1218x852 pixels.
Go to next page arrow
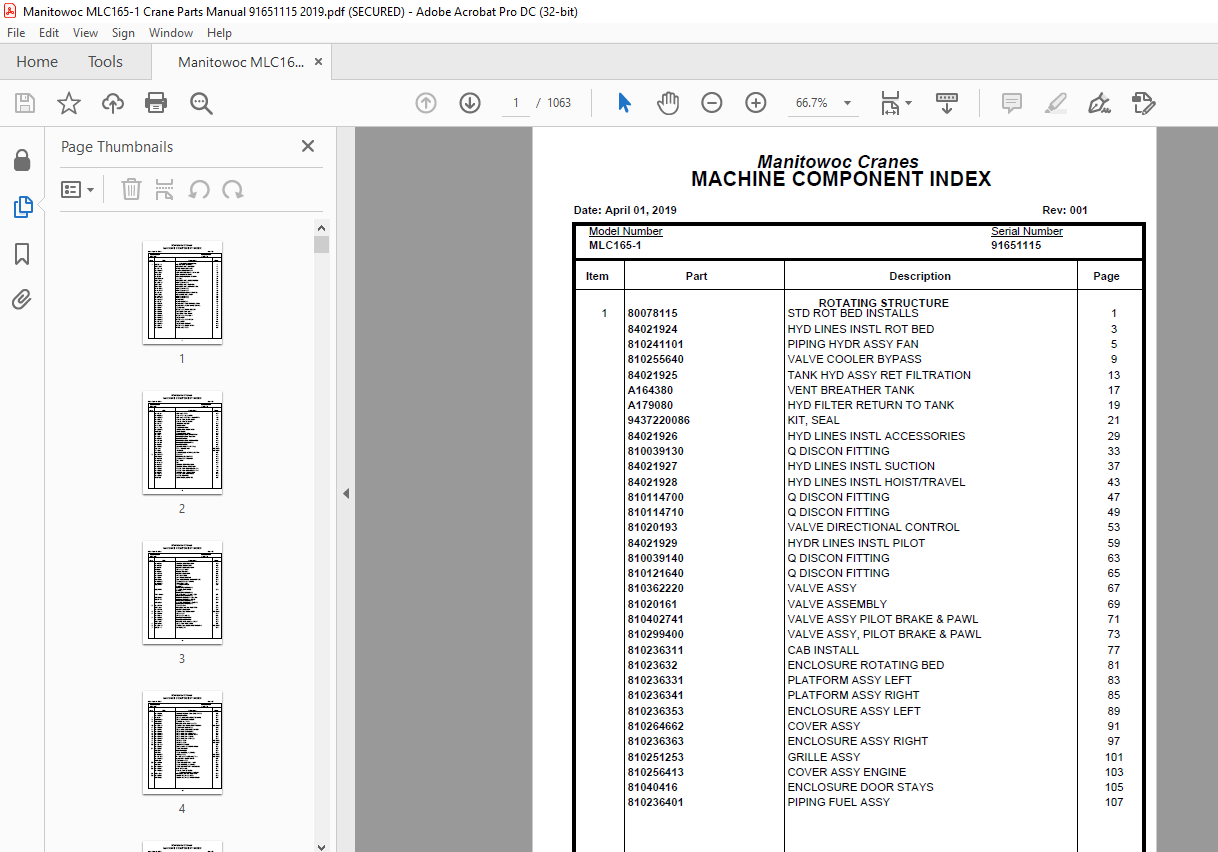[470, 103]
